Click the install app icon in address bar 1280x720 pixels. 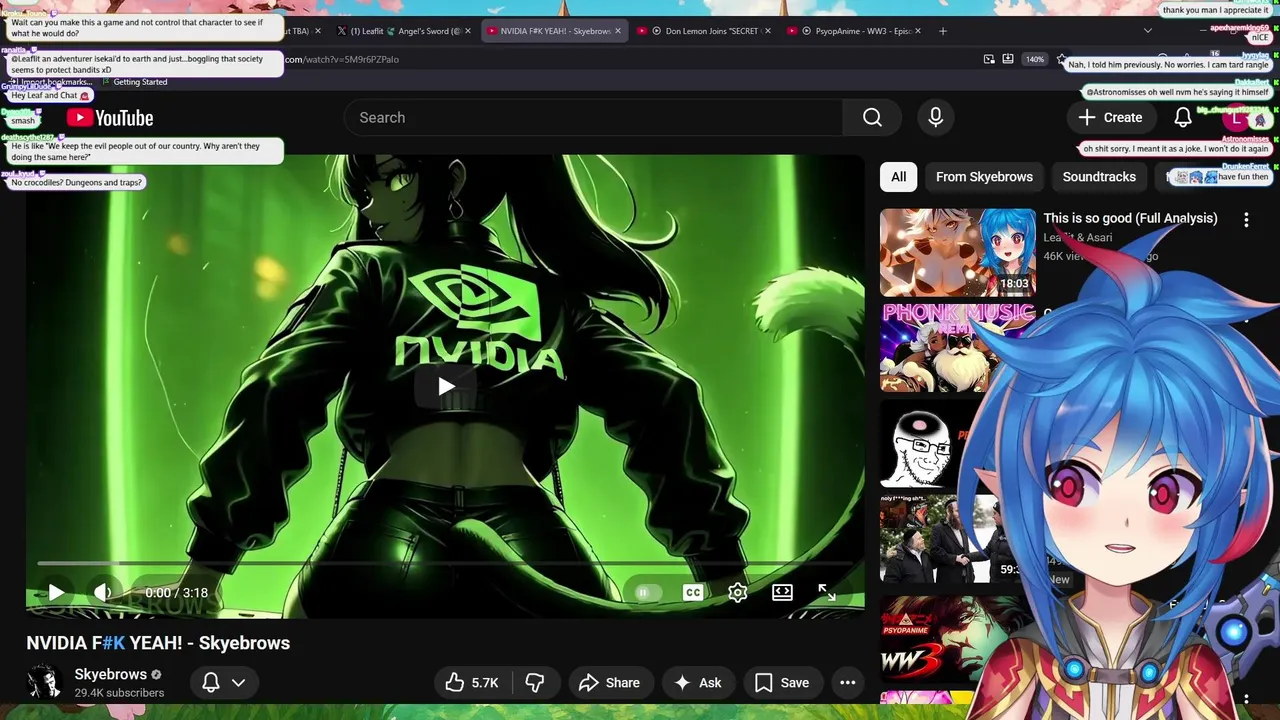click(1008, 59)
